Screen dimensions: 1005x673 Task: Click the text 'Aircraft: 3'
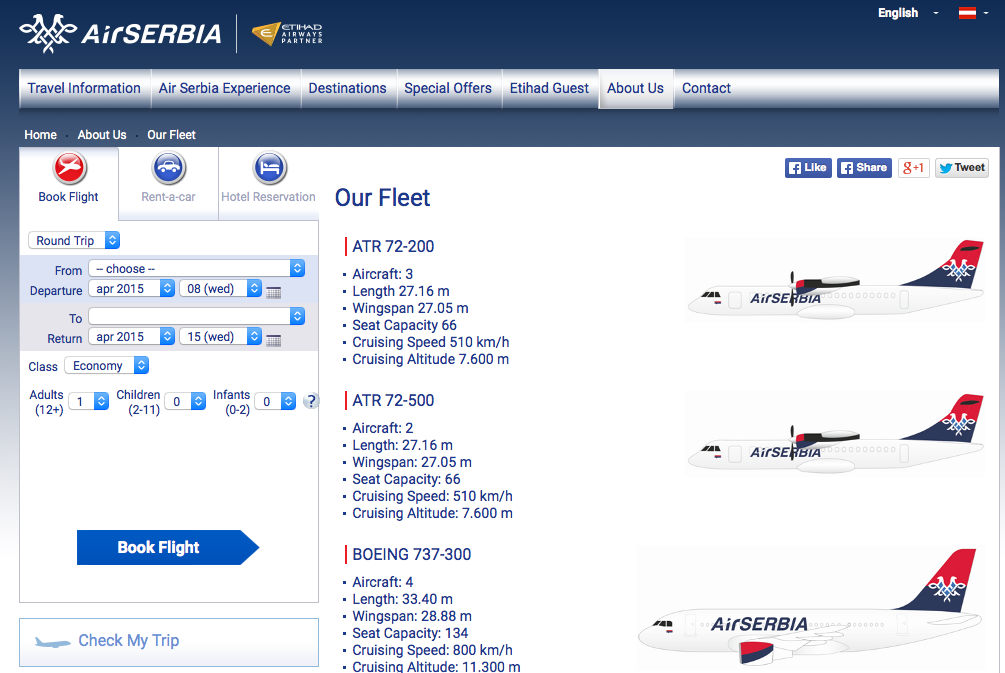point(382,274)
